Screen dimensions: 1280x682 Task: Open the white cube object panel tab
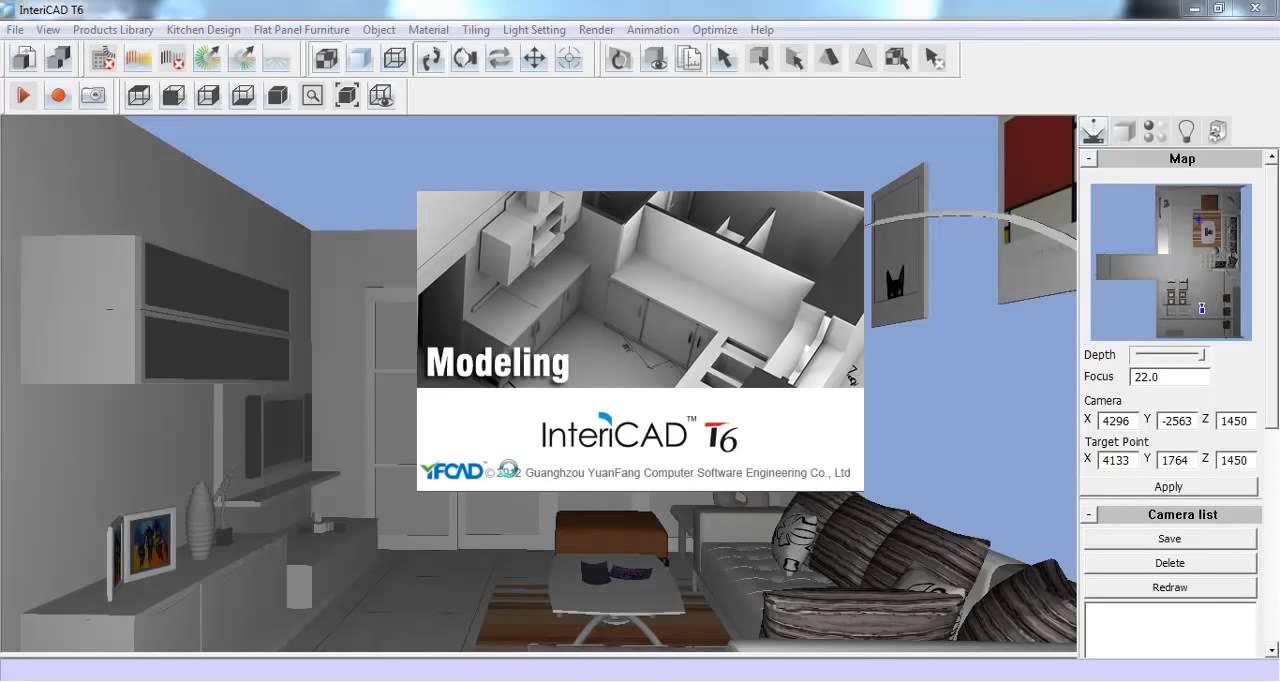(x=1124, y=131)
